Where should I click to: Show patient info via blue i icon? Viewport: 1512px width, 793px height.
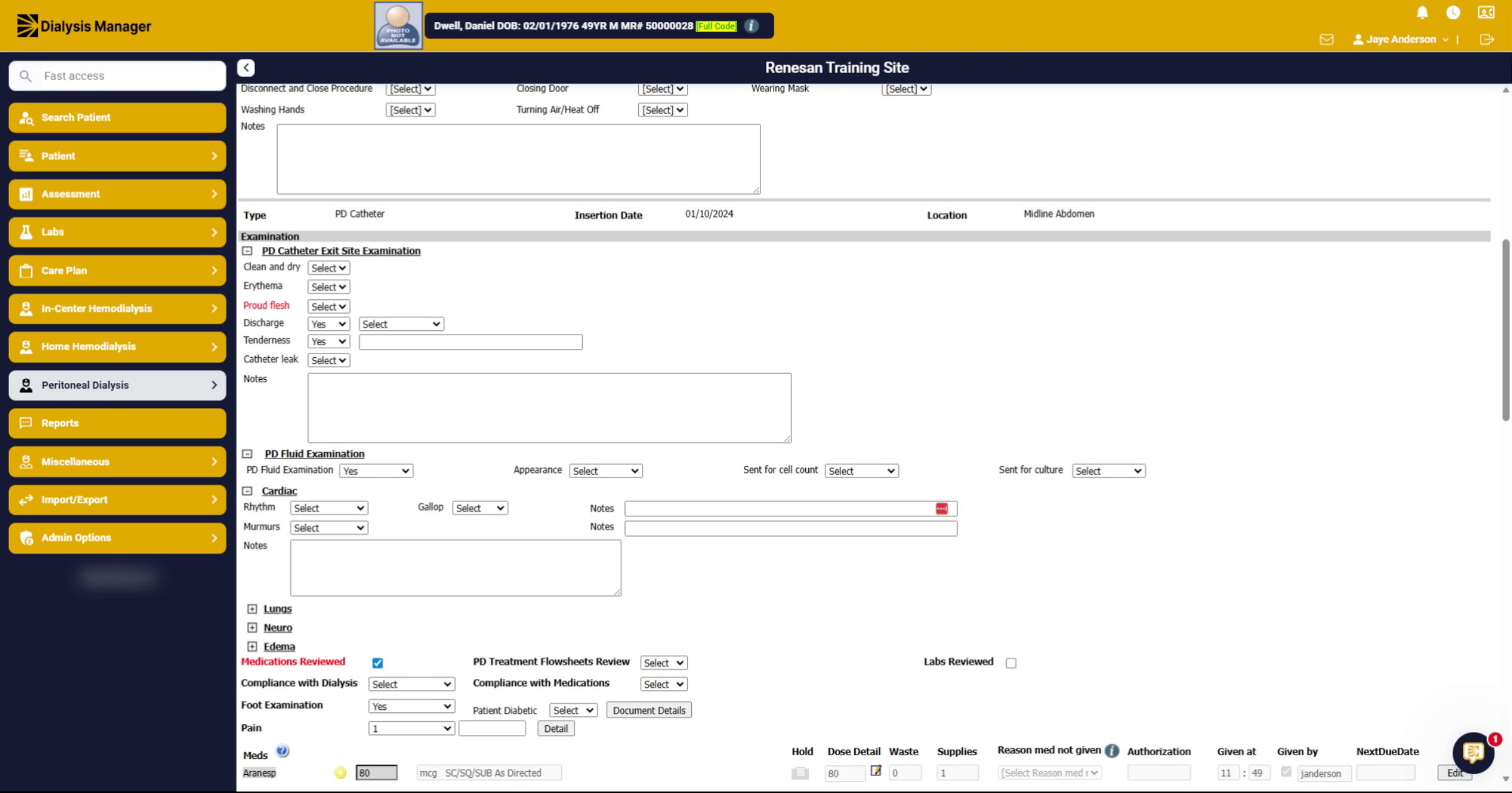point(751,26)
